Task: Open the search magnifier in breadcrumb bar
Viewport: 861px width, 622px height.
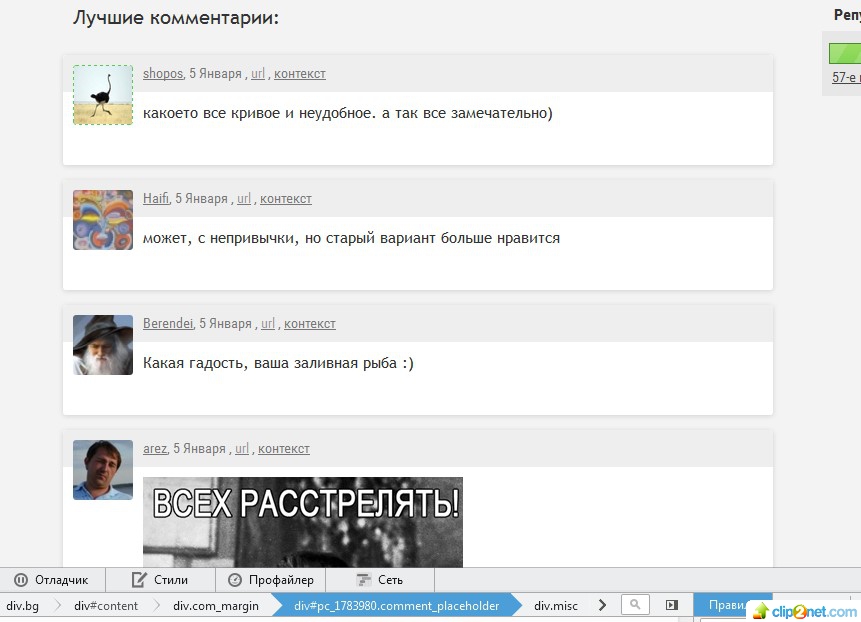Action: tap(635, 605)
